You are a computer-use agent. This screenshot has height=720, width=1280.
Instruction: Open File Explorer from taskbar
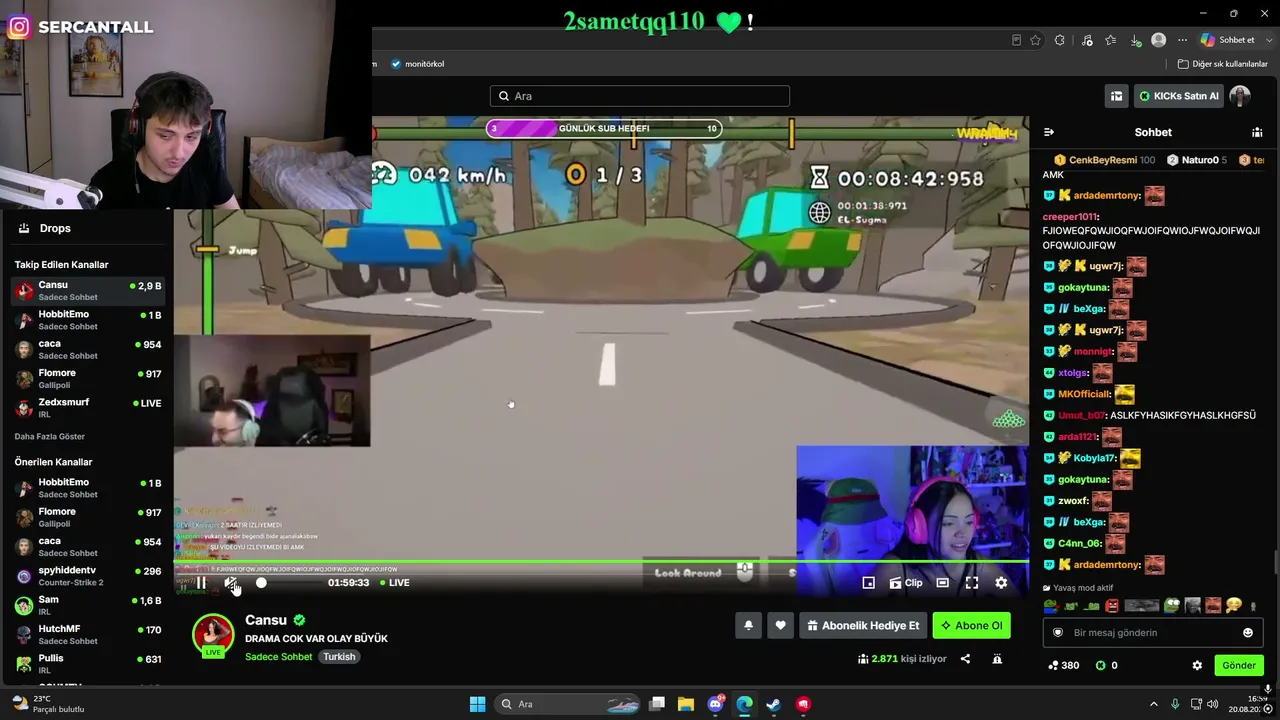coord(686,704)
